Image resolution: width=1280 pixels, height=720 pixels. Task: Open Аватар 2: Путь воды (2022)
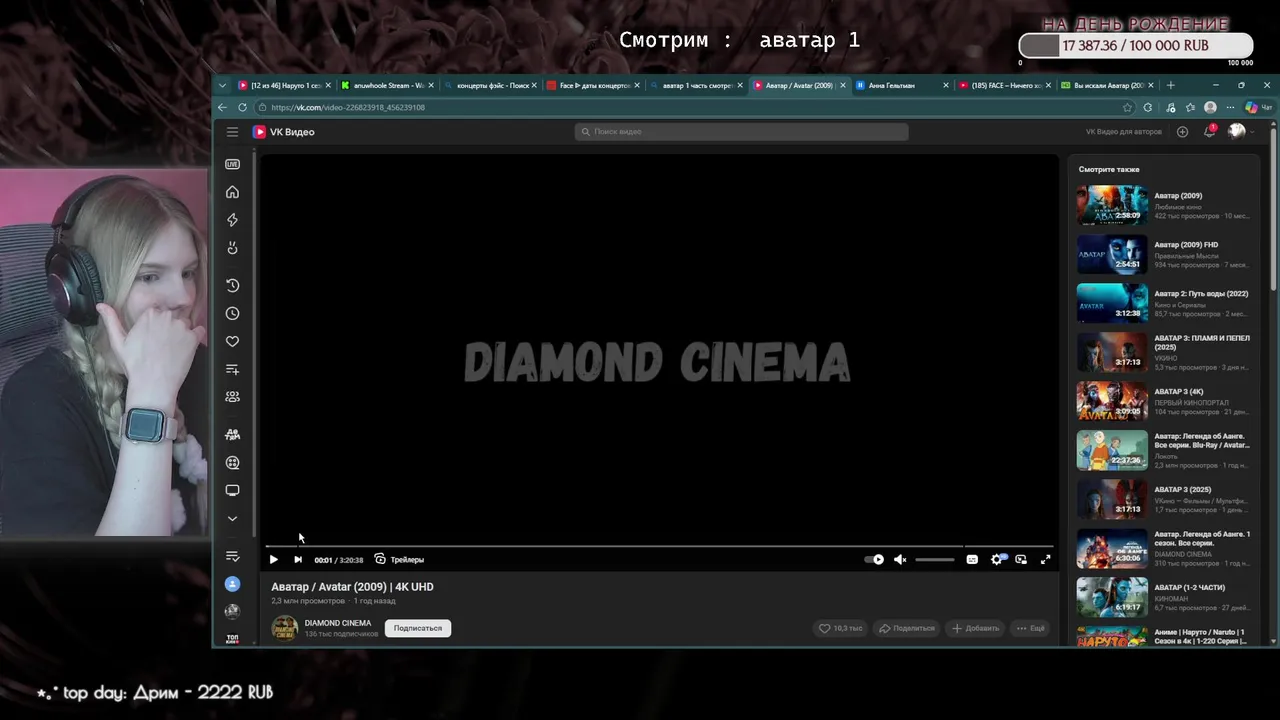coord(1164,303)
